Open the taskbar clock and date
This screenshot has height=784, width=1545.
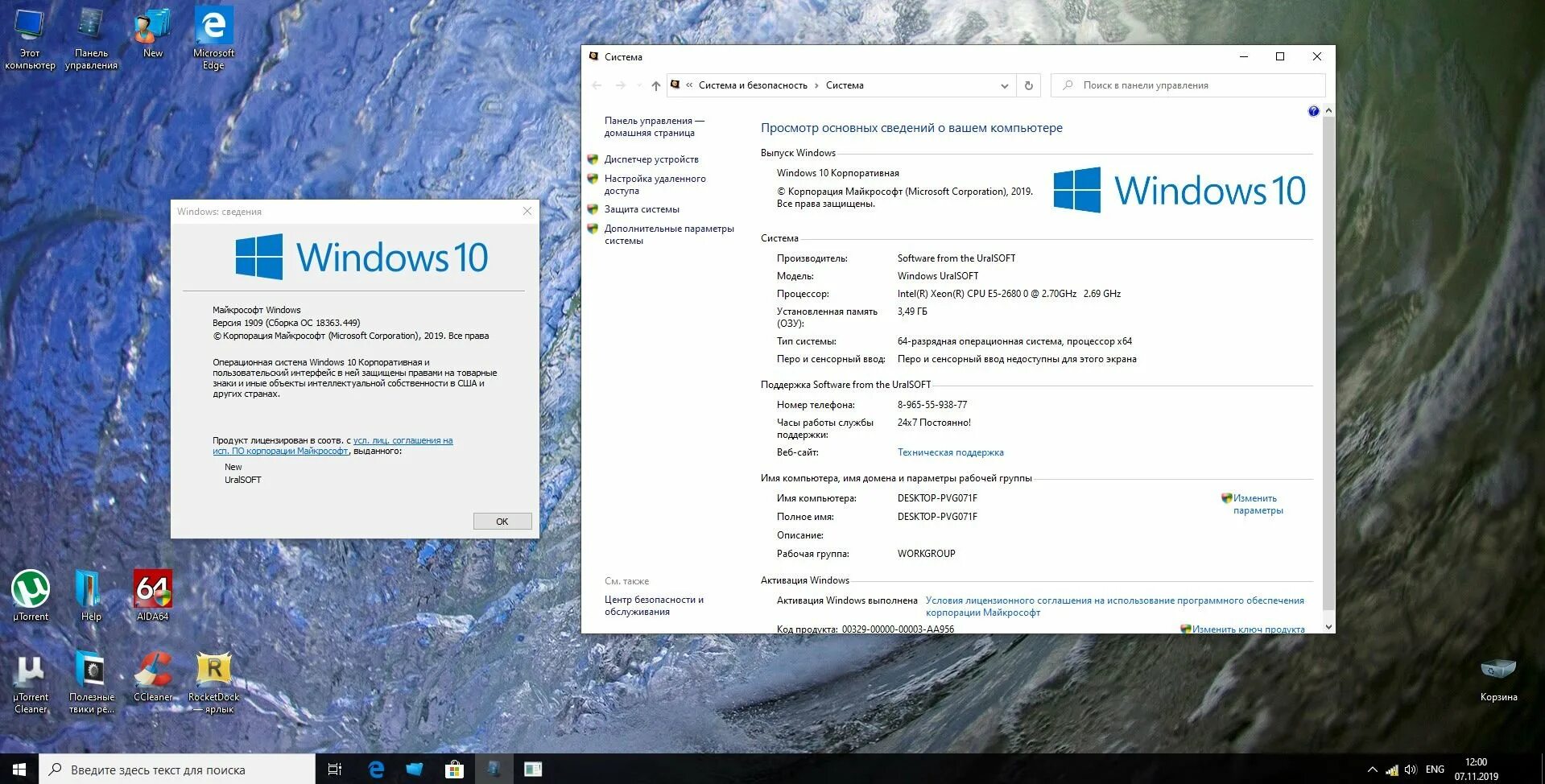coord(1476,770)
